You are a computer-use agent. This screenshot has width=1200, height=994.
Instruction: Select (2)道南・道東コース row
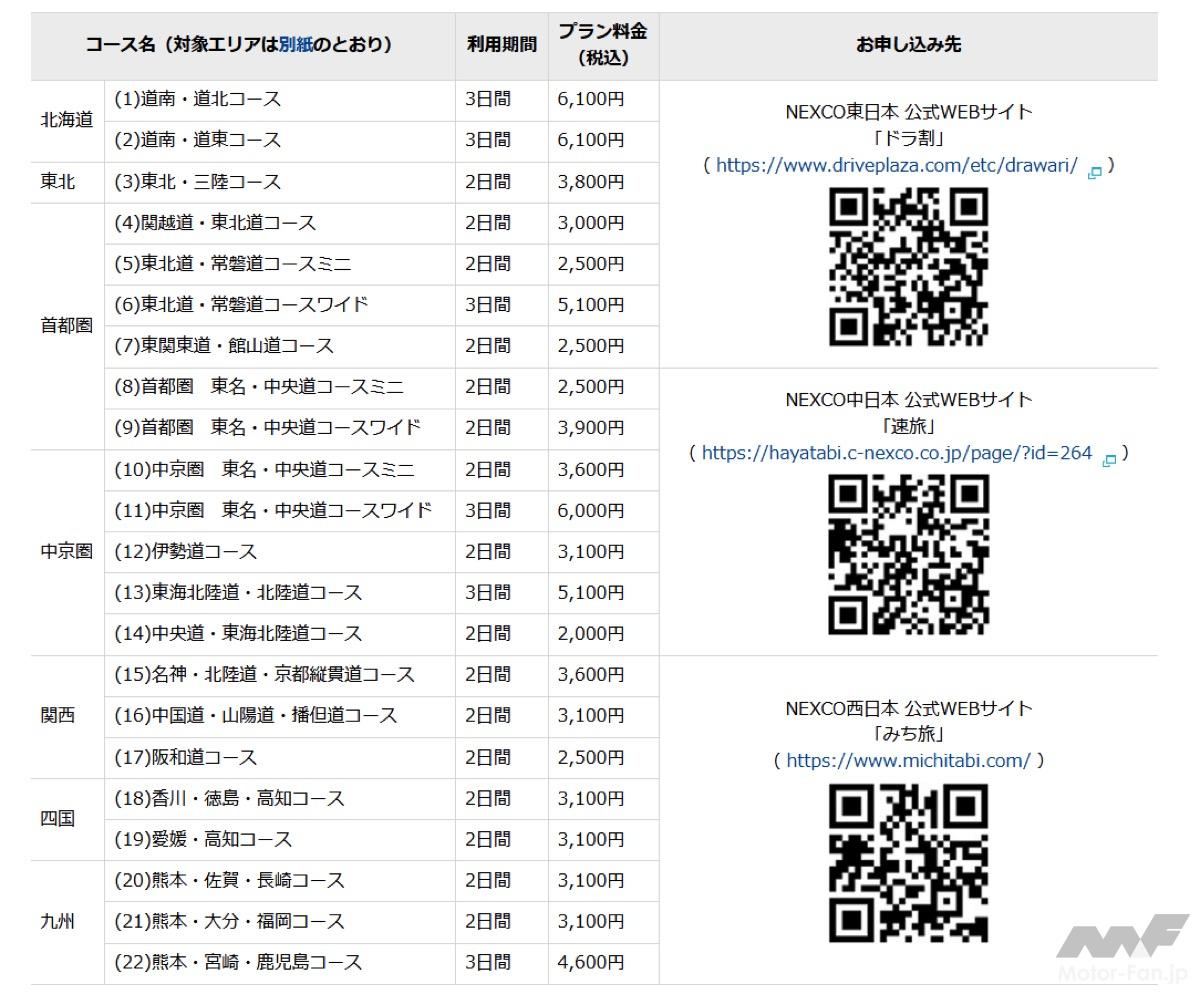[x=279, y=141]
